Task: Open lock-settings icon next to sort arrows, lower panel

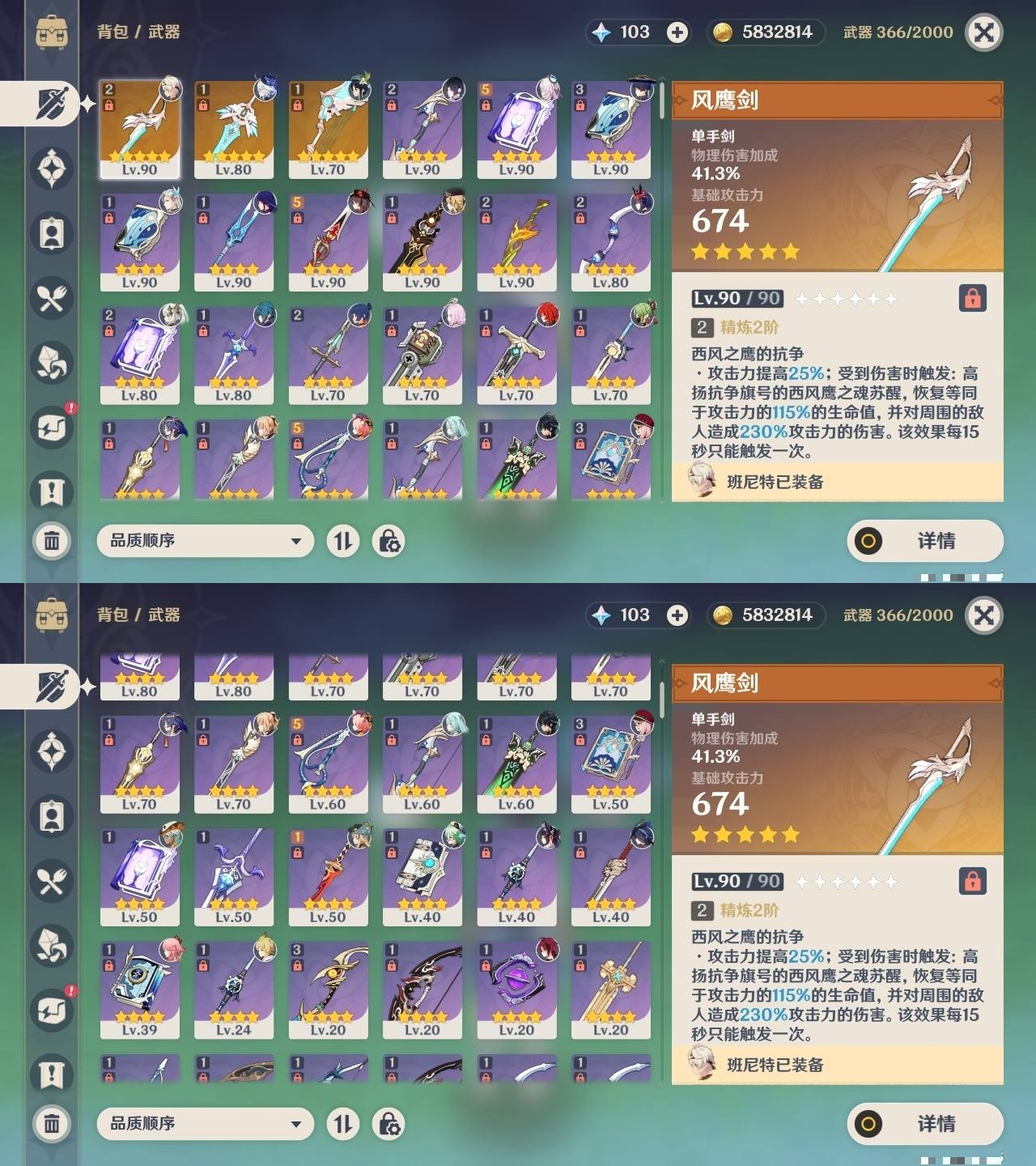Action: pos(388,1124)
